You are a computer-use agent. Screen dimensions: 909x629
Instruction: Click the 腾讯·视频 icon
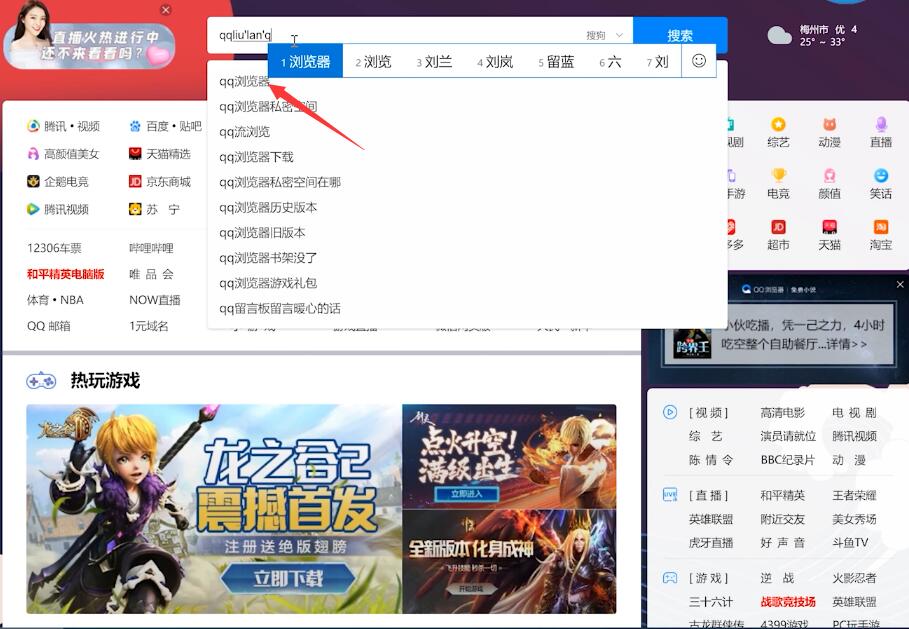[x=33, y=126]
